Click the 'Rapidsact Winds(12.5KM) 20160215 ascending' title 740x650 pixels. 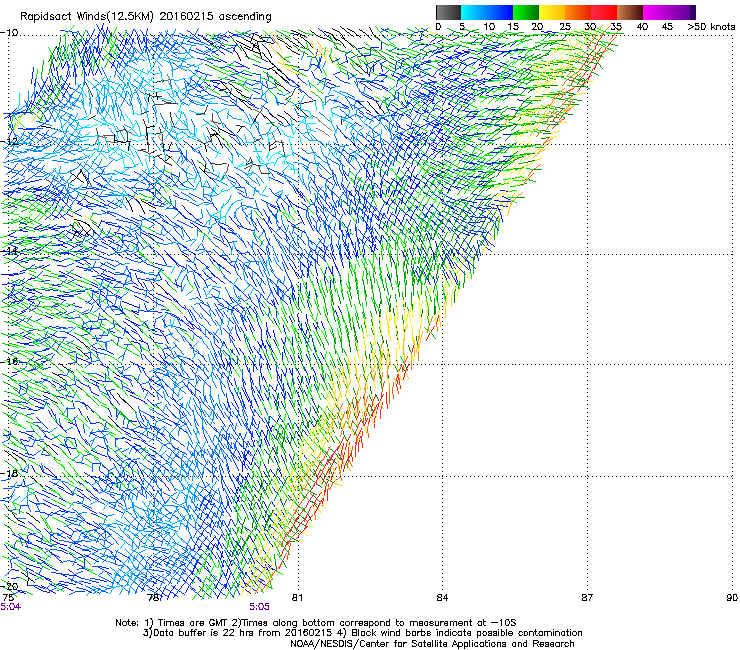click(146, 17)
